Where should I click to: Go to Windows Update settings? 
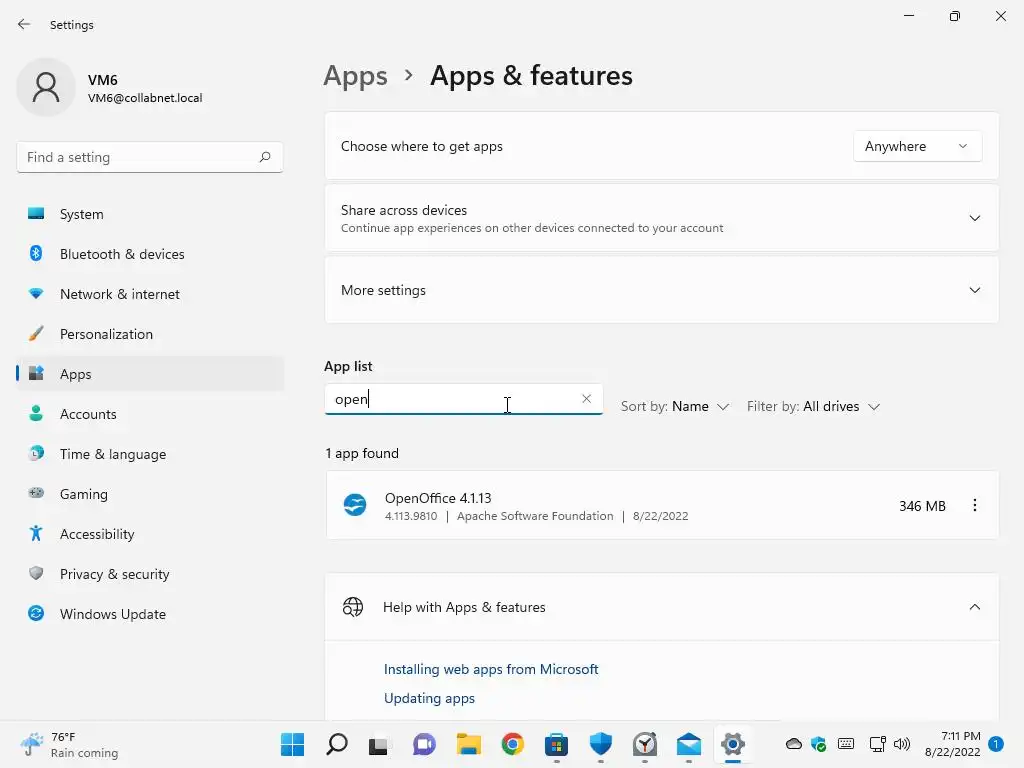click(x=112, y=614)
